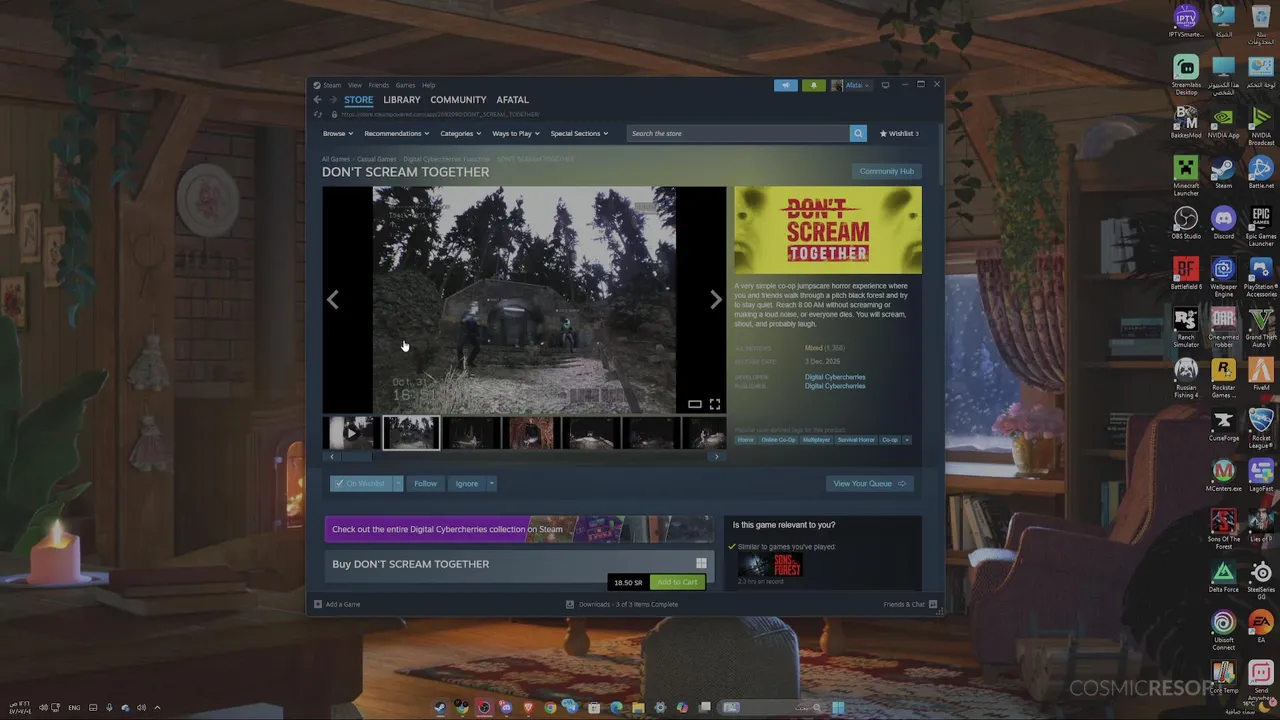Open the Battle.net desktop icon
The image size is (1280, 720).
[x=1261, y=173]
